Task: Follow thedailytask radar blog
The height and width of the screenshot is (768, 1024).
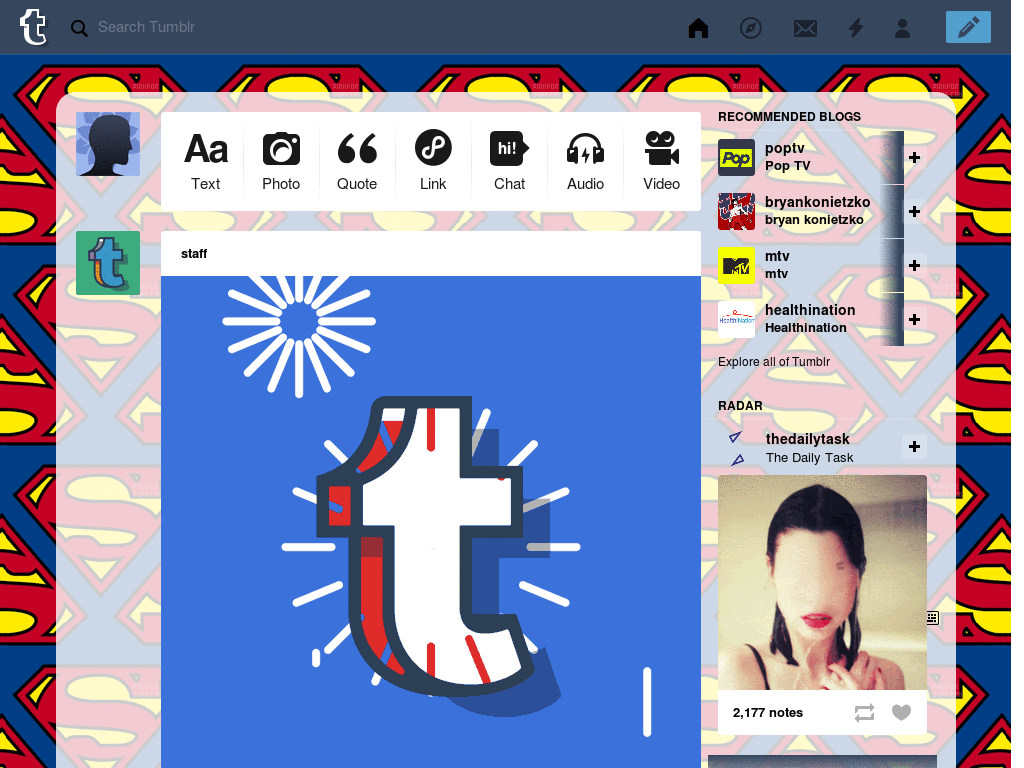Action: click(x=914, y=446)
